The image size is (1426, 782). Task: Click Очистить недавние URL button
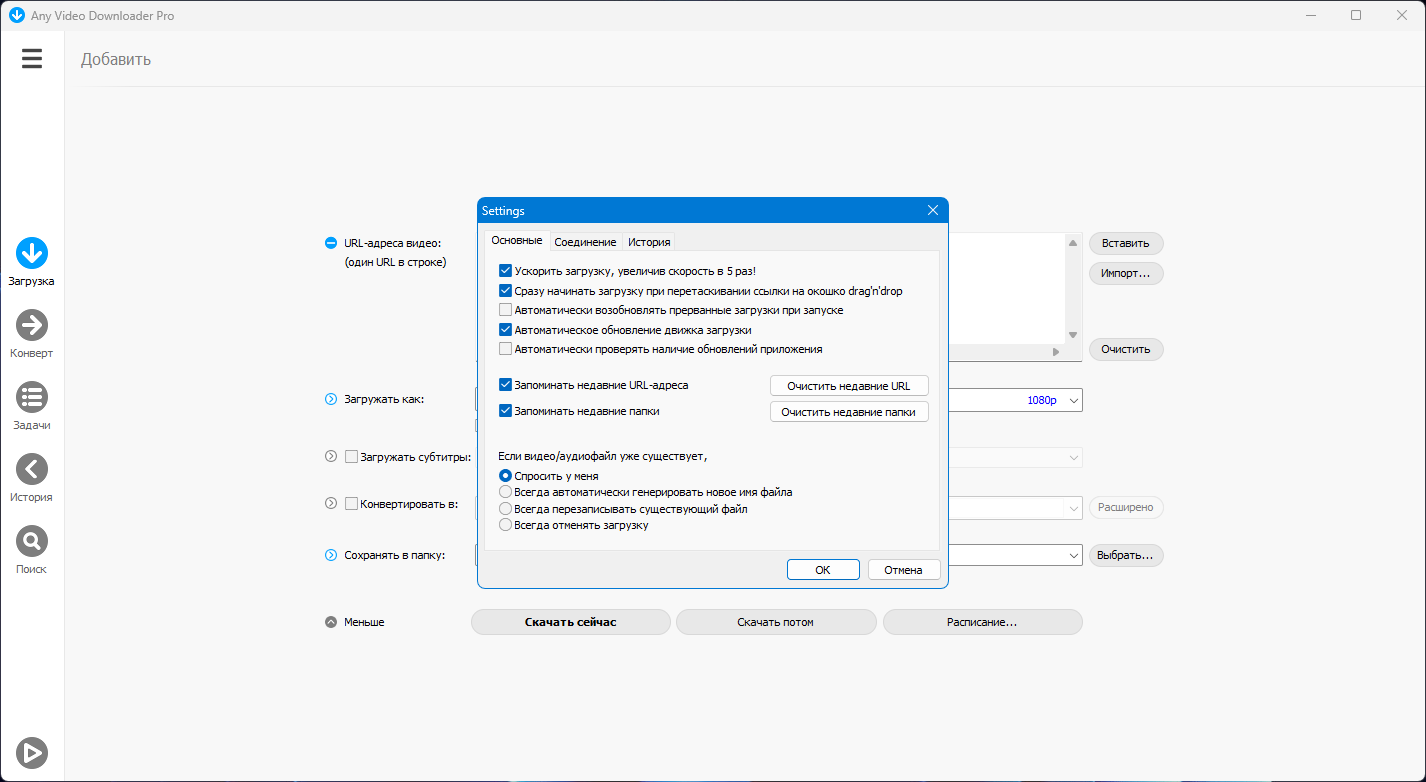(849, 386)
